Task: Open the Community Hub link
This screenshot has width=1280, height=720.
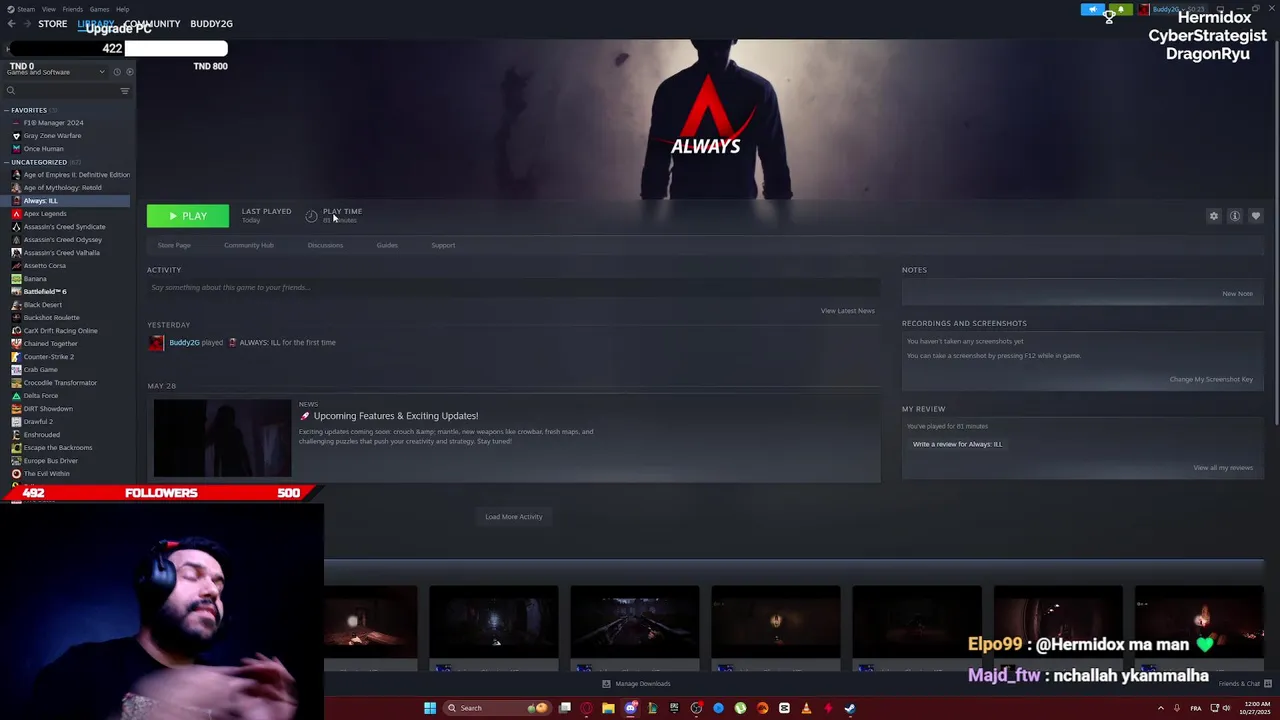Action: click(x=249, y=245)
